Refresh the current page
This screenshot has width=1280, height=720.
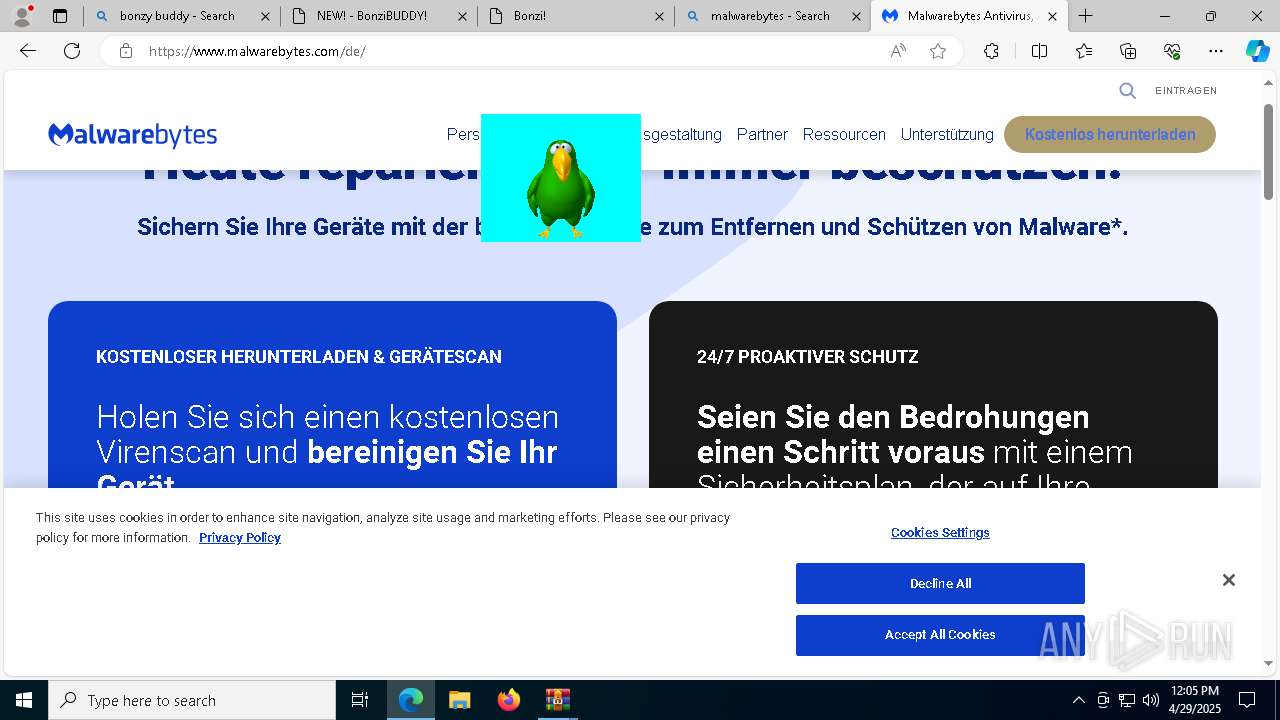tap(72, 51)
